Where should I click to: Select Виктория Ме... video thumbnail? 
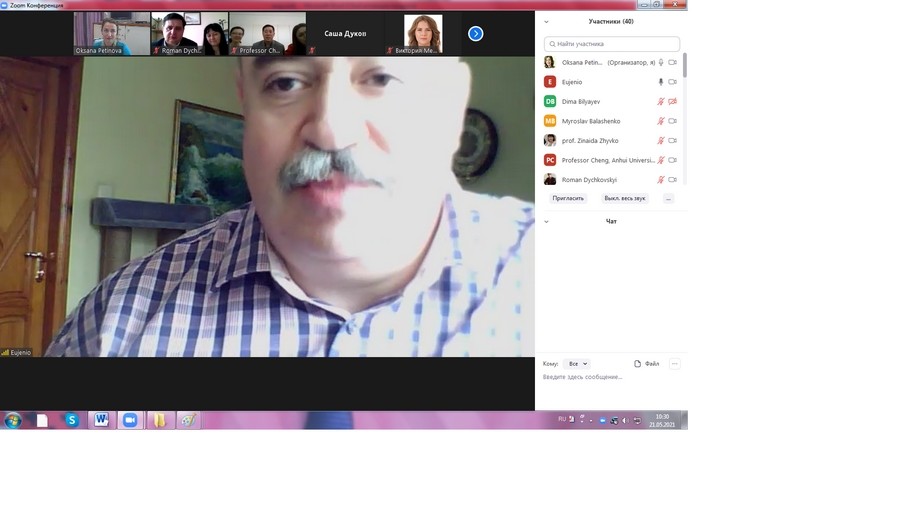(x=423, y=34)
